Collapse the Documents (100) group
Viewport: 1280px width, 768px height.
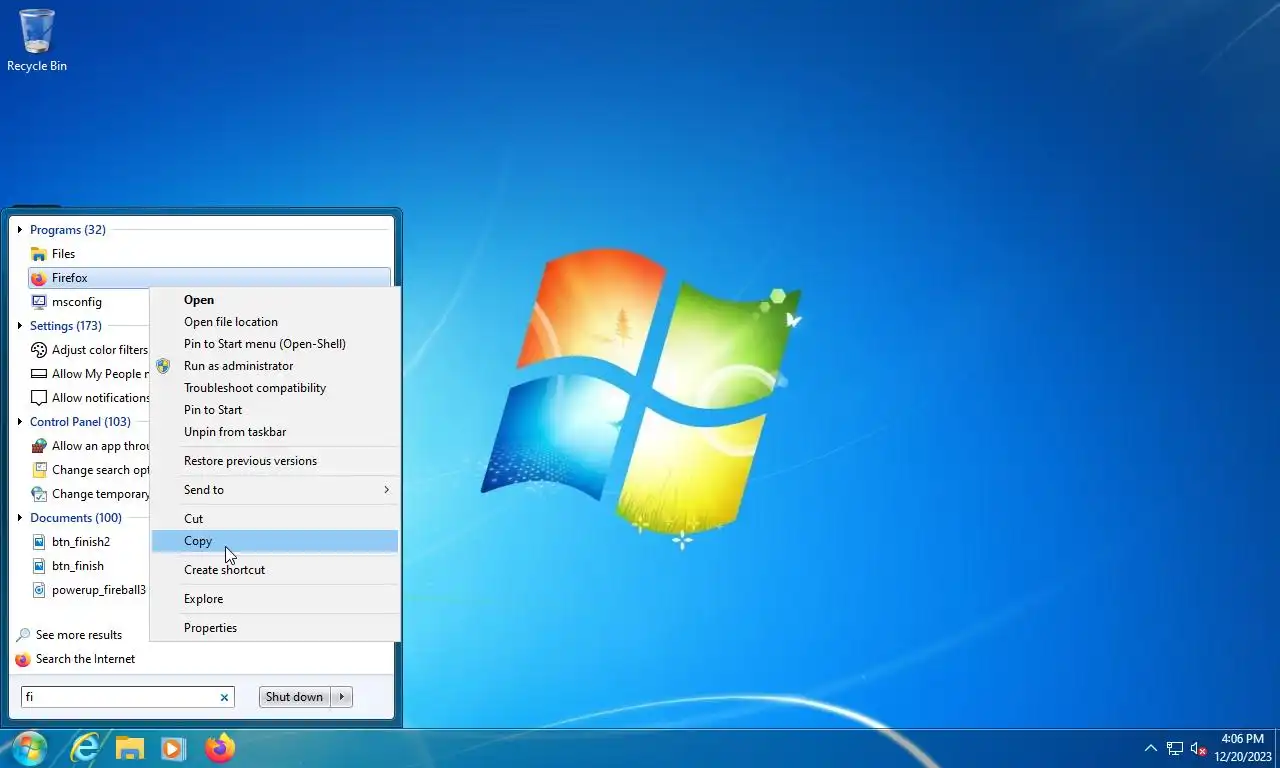20,518
